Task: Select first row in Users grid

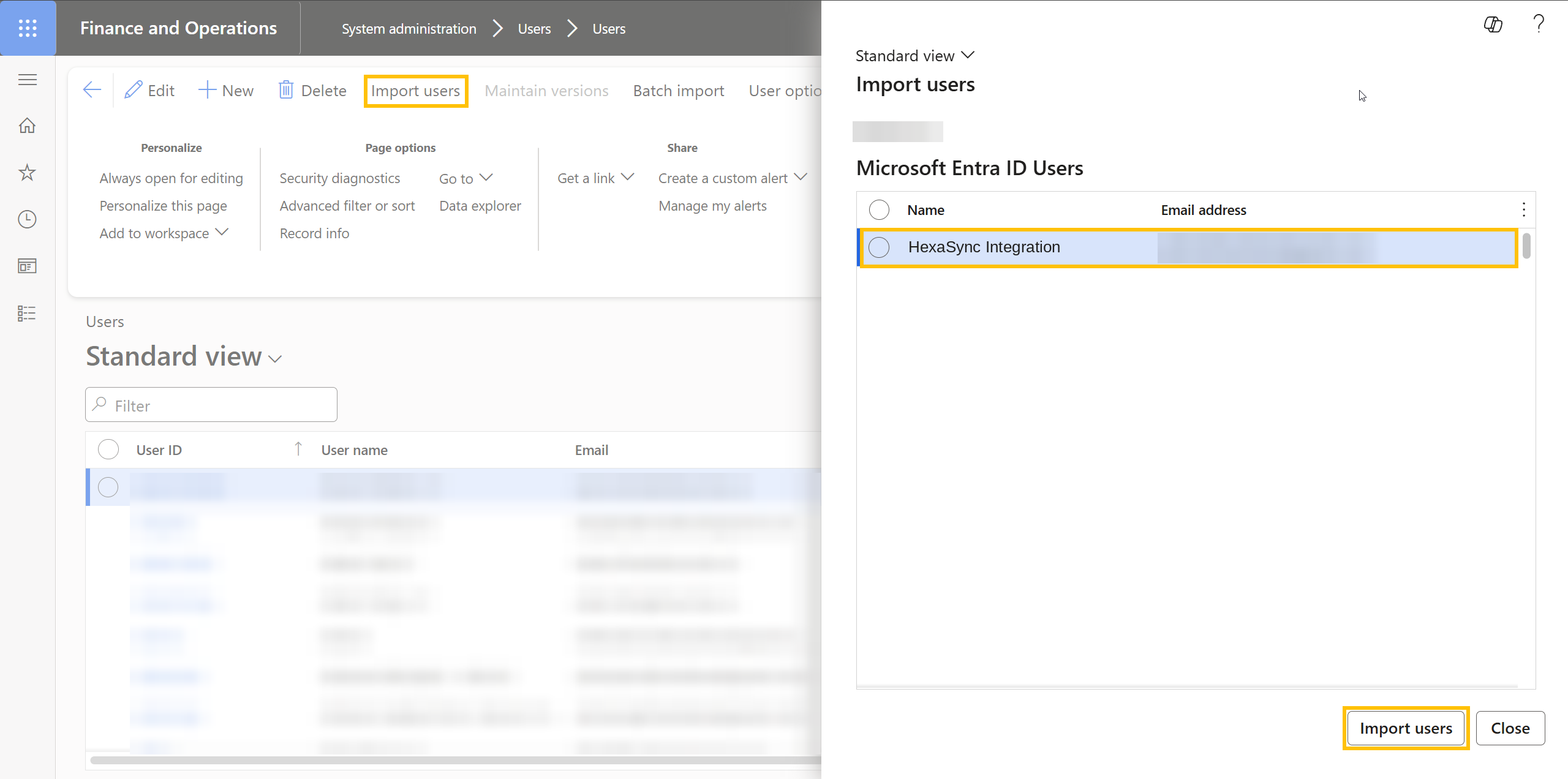Action: (x=108, y=487)
